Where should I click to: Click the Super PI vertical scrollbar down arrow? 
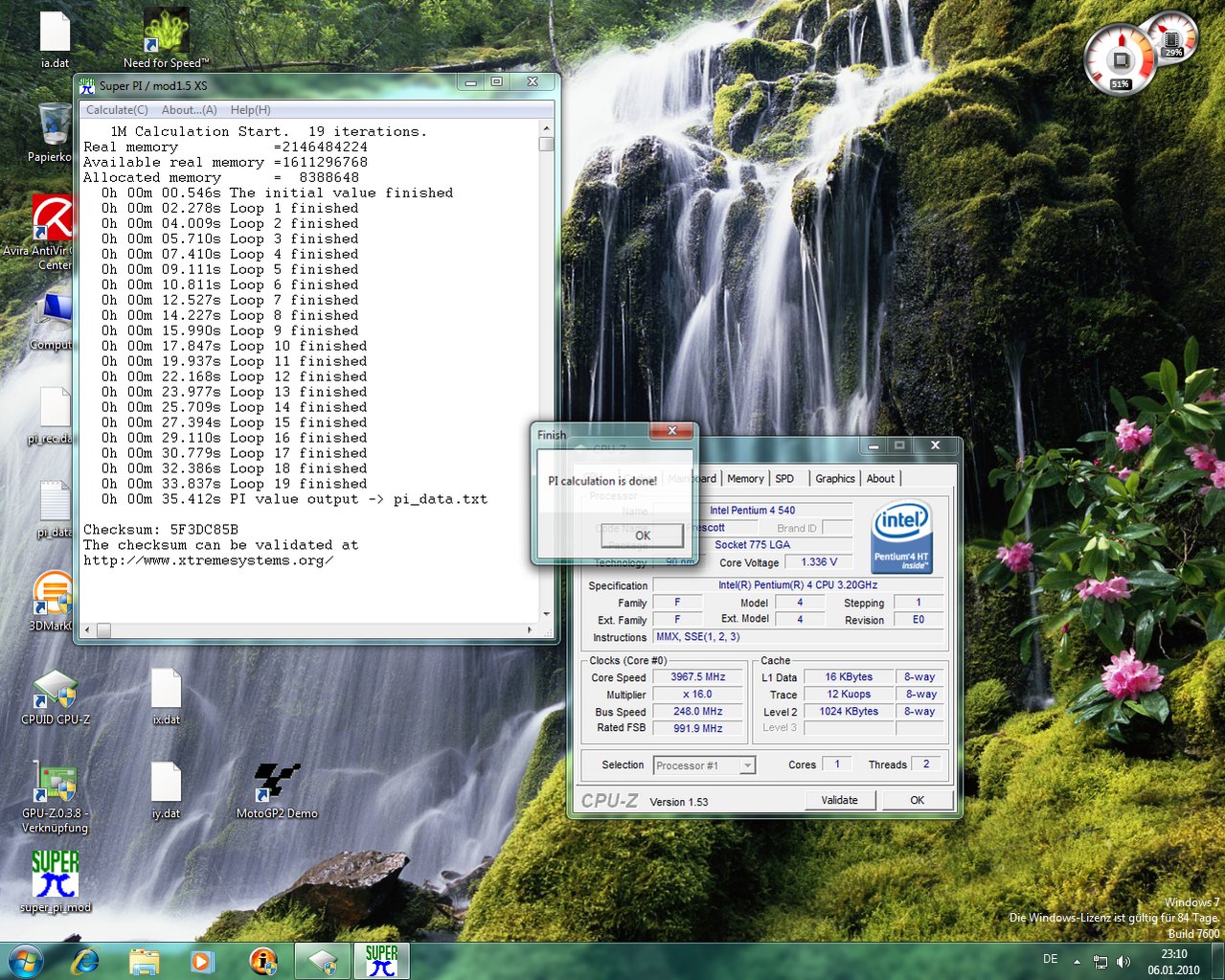546,614
